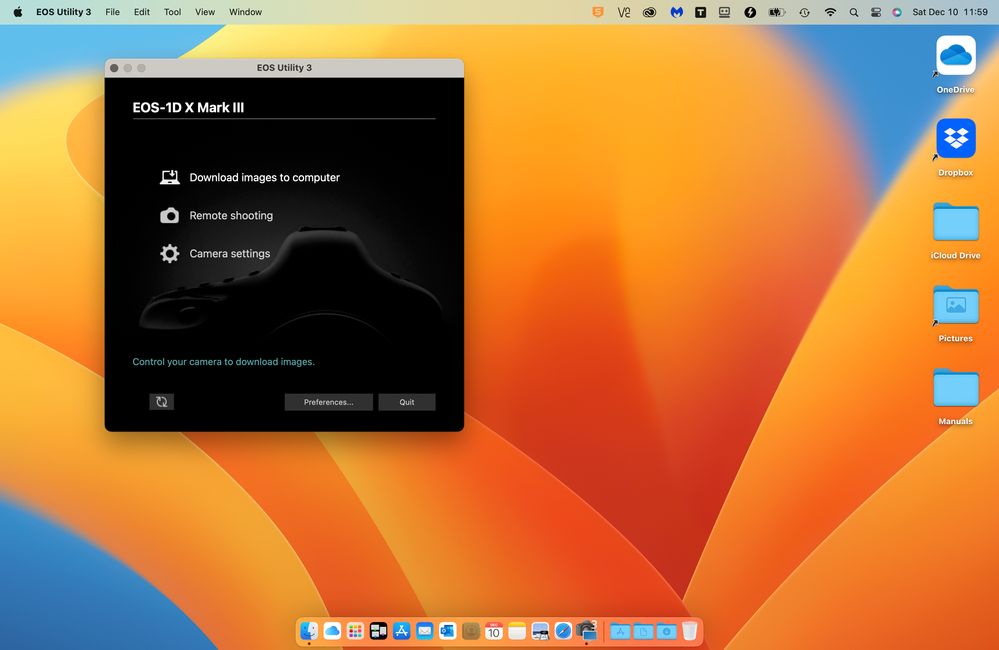Open the Tool menu
This screenshot has width=999, height=650.
(x=171, y=11)
